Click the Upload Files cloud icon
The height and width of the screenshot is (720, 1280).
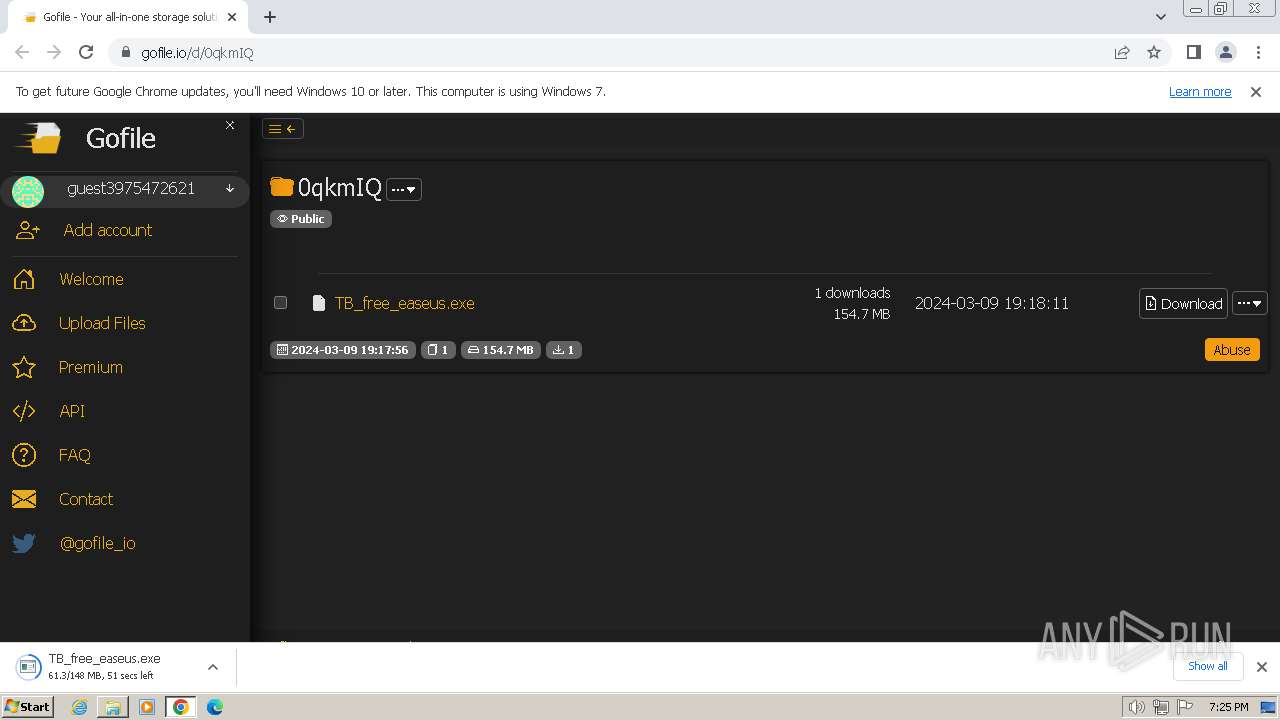[24, 323]
